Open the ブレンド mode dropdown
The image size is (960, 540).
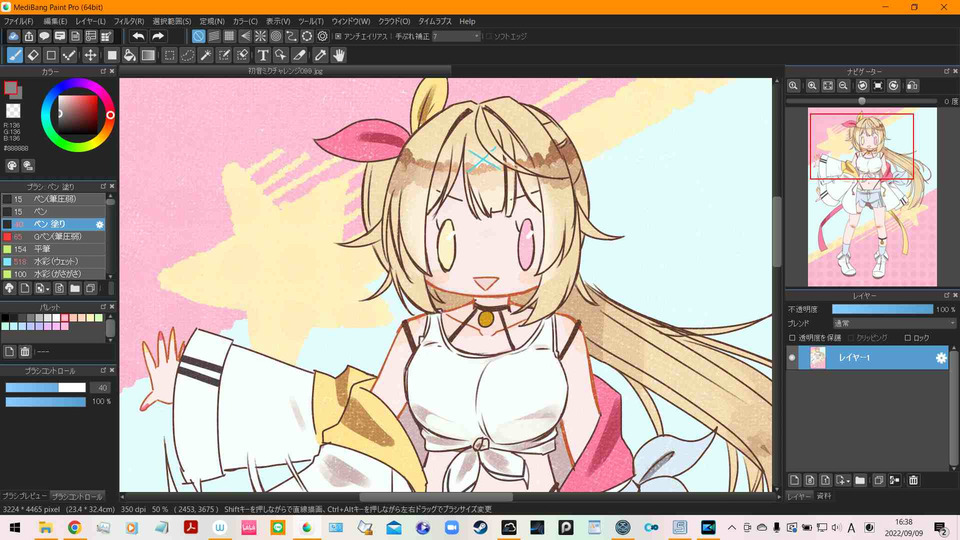pyautogui.click(x=893, y=323)
